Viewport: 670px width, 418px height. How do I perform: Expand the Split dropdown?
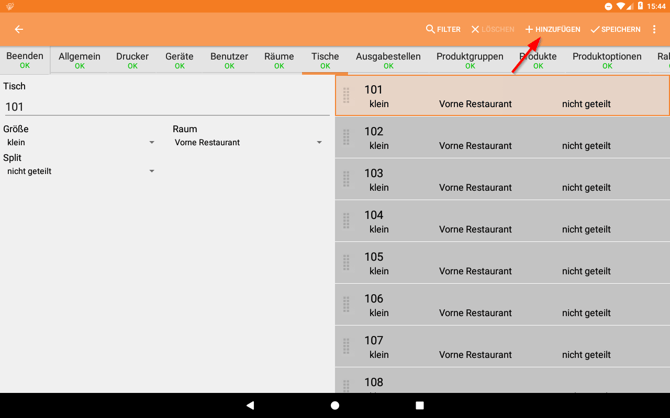click(x=80, y=172)
